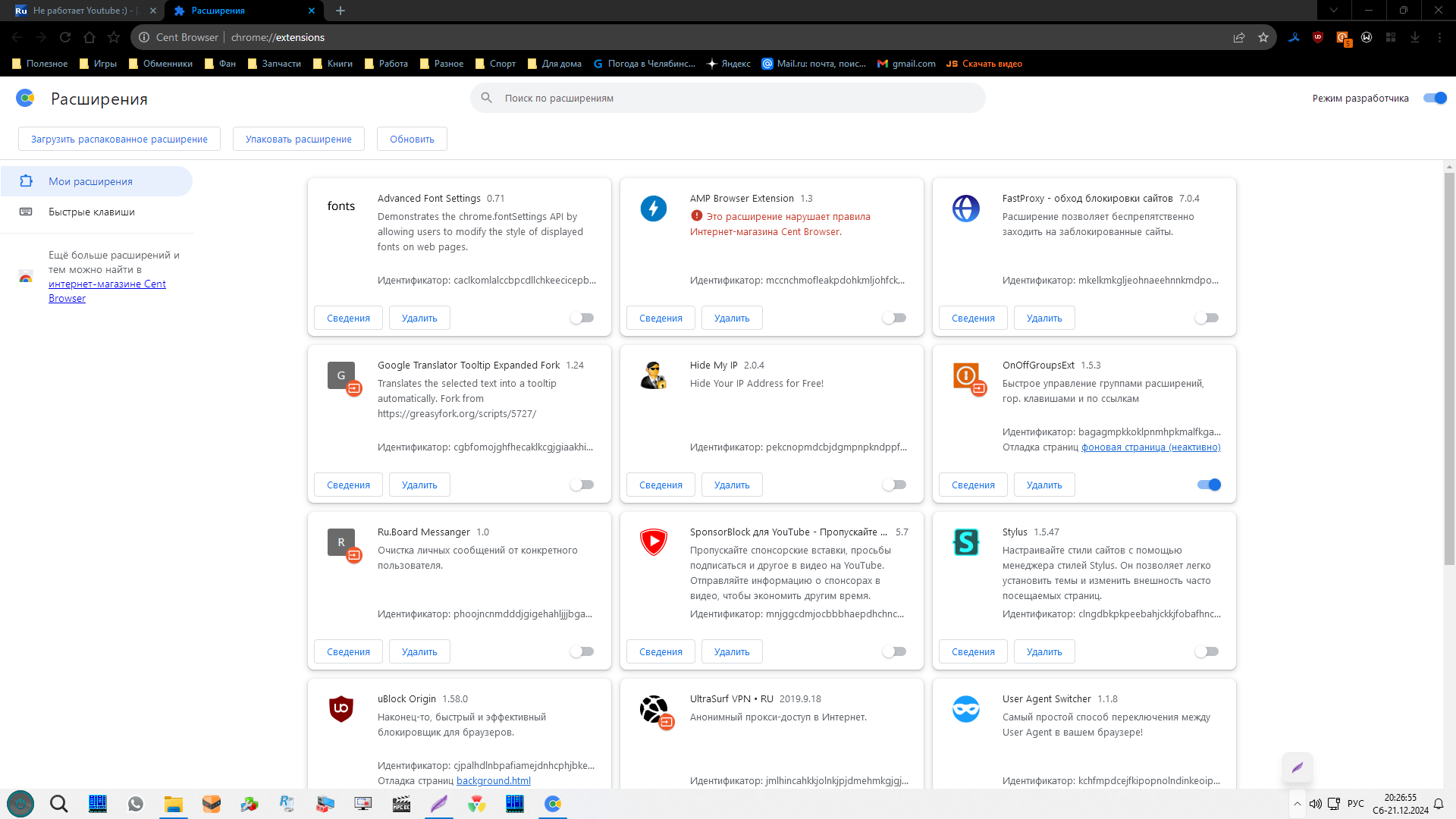Open the browser three-dot menu
Image resolution: width=1456 pixels, height=819 pixels.
click(1439, 37)
